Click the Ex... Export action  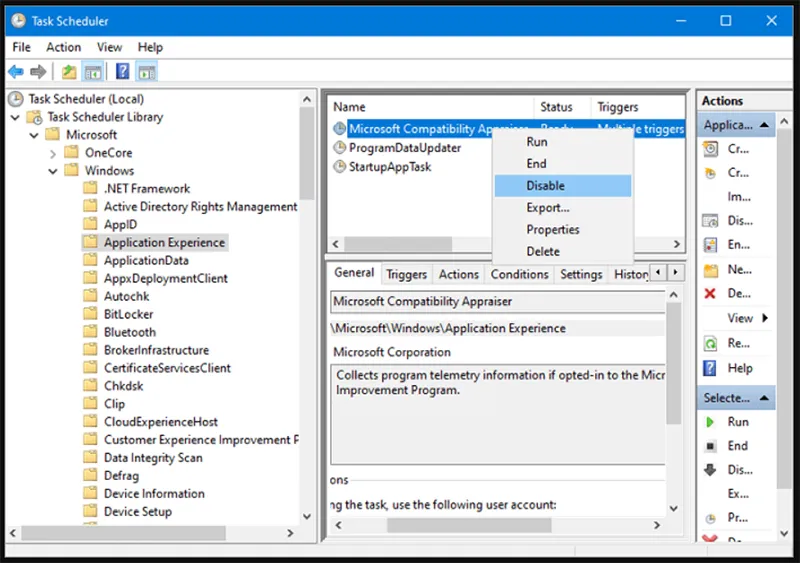738,494
